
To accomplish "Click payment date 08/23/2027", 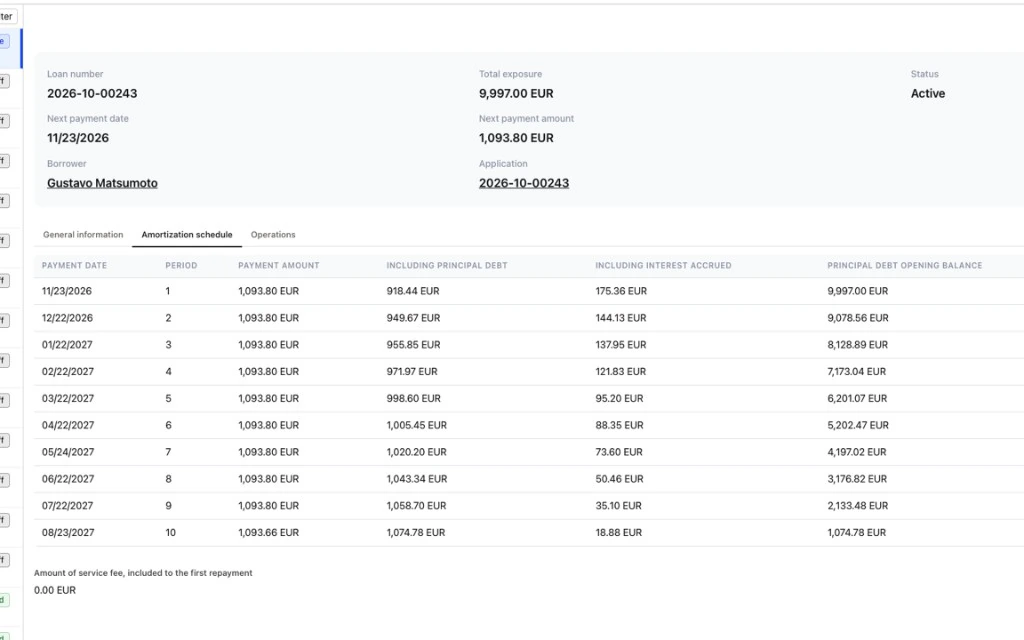I will click(x=68, y=532).
